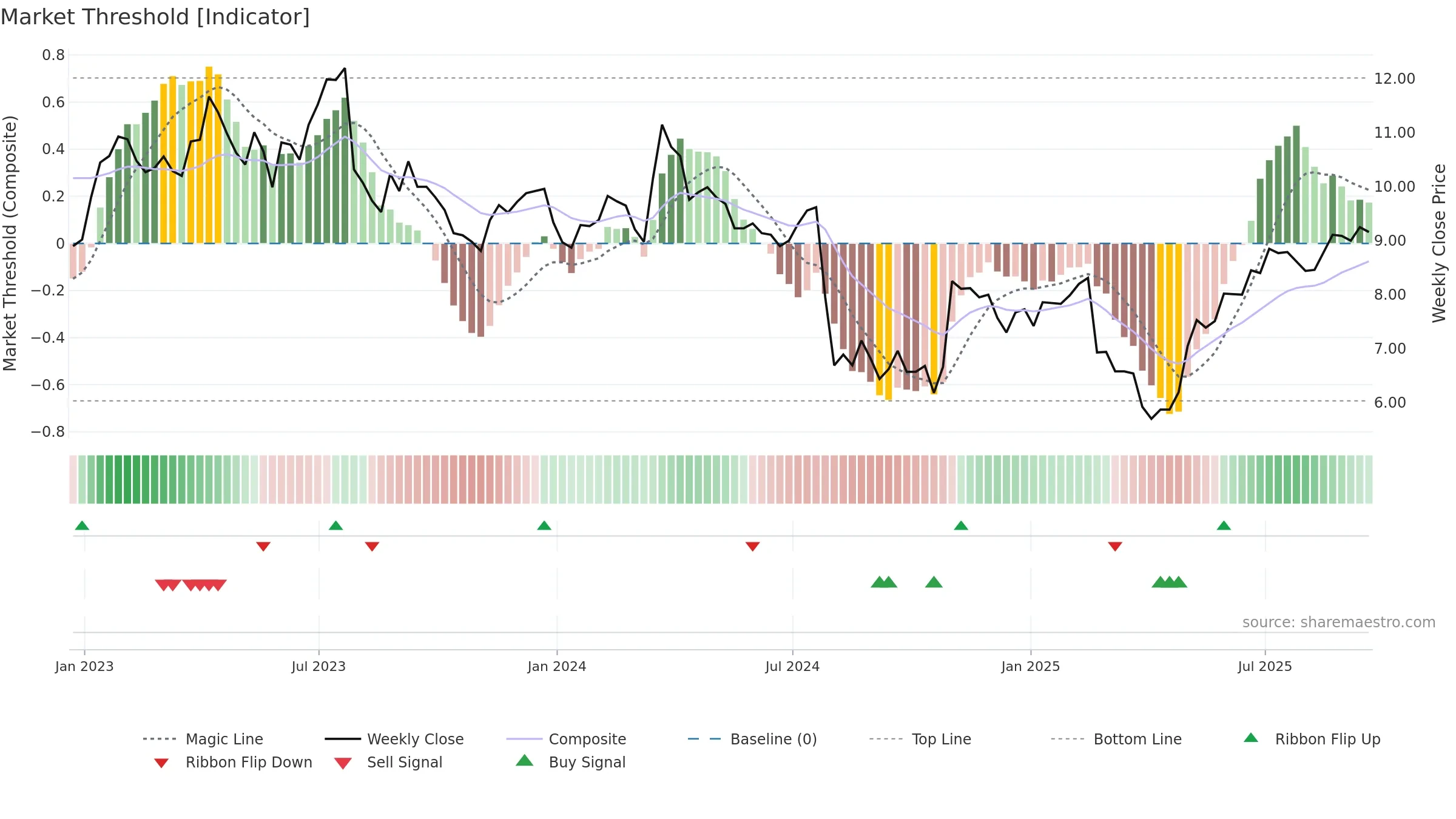Click the Ribbon Flip Up marker in late 2024
The height and width of the screenshot is (819, 1456).
(961, 525)
